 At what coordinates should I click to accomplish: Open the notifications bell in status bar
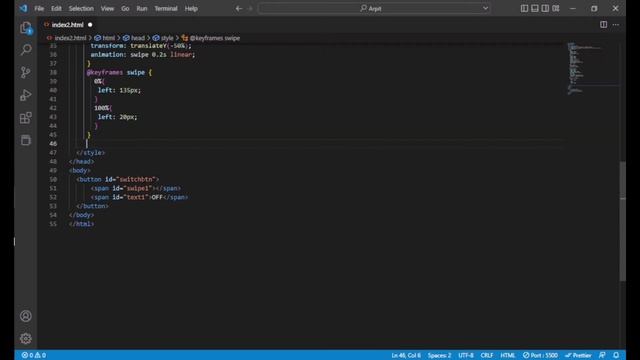point(616,355)
